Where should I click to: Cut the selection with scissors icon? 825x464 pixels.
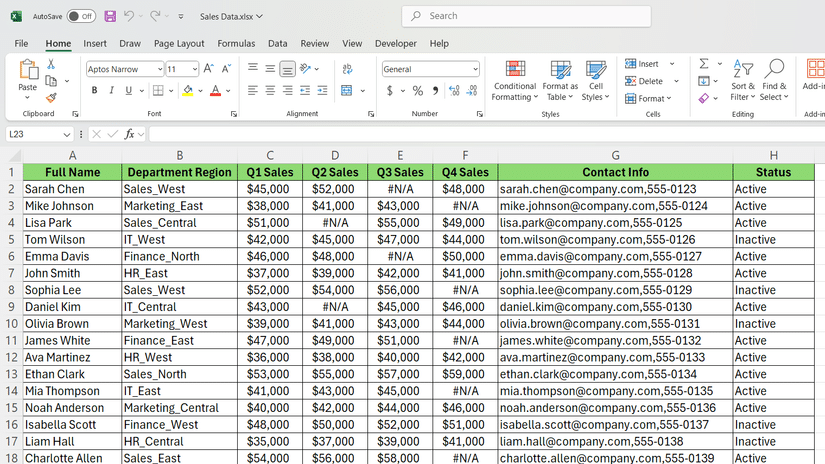(x=51, y=64)
